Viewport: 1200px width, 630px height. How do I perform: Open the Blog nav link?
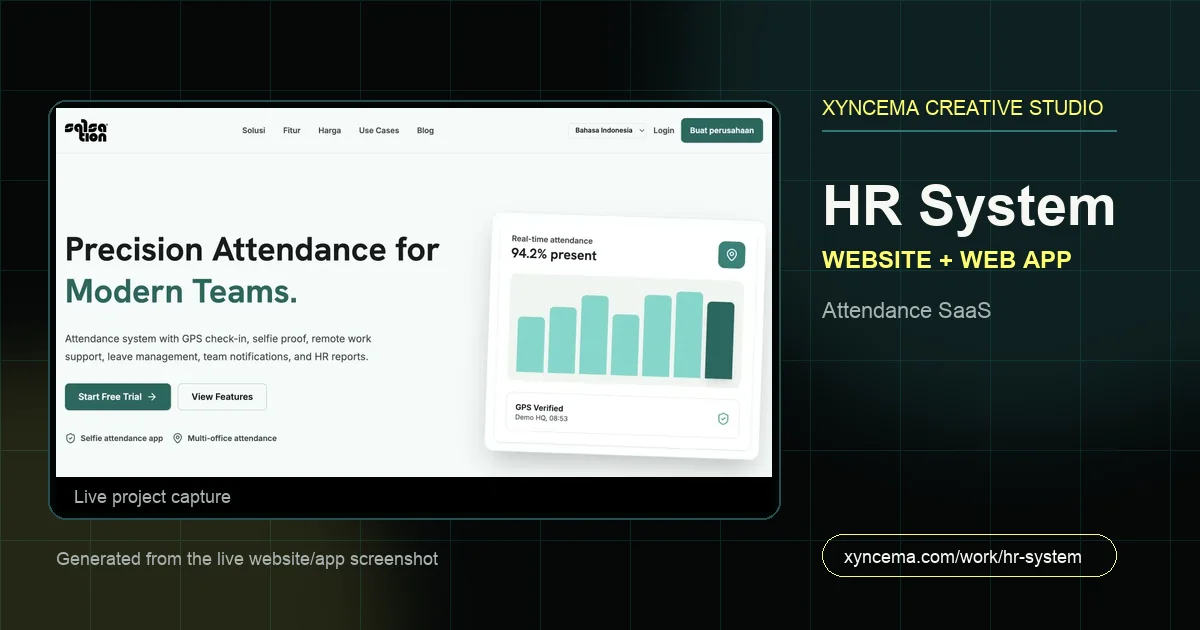[x=425, y=131]
